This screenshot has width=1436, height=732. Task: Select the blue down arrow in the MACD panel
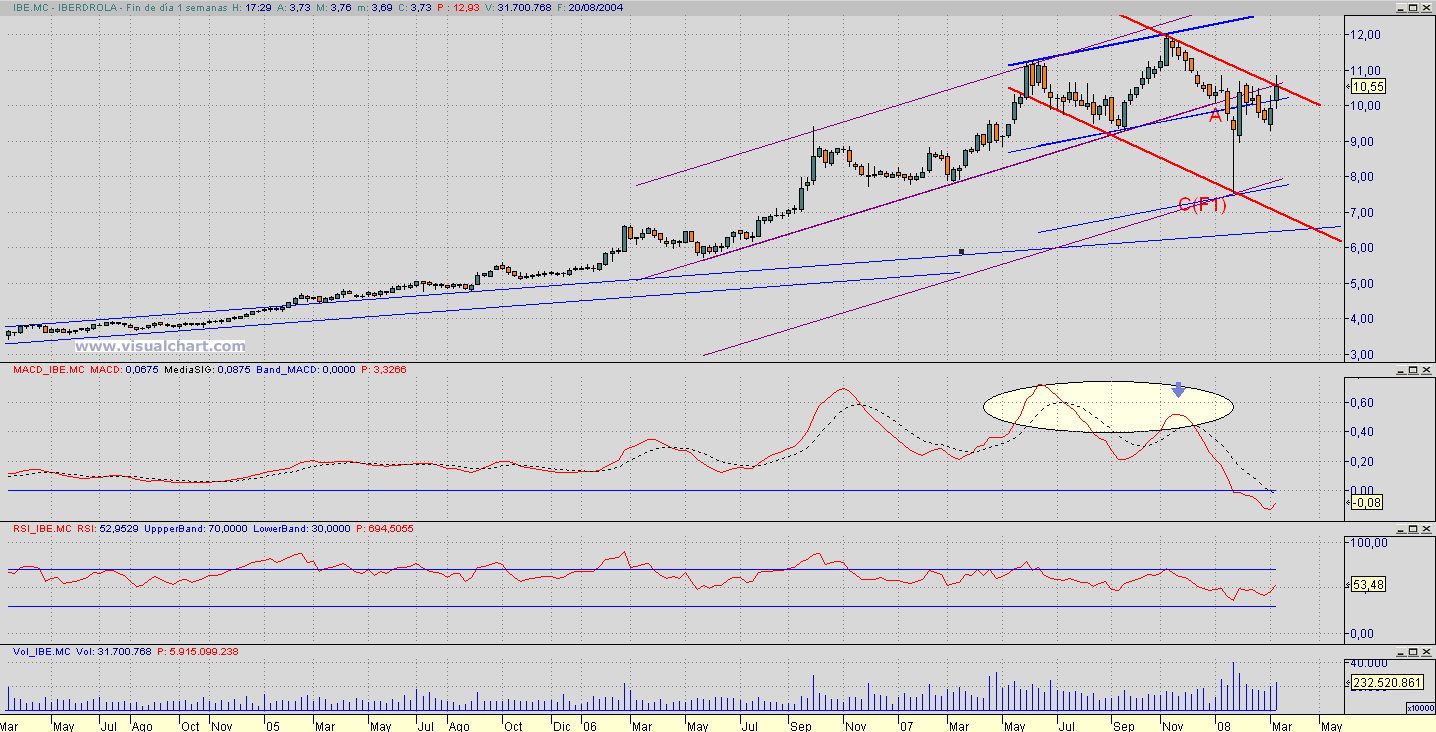1179,388
